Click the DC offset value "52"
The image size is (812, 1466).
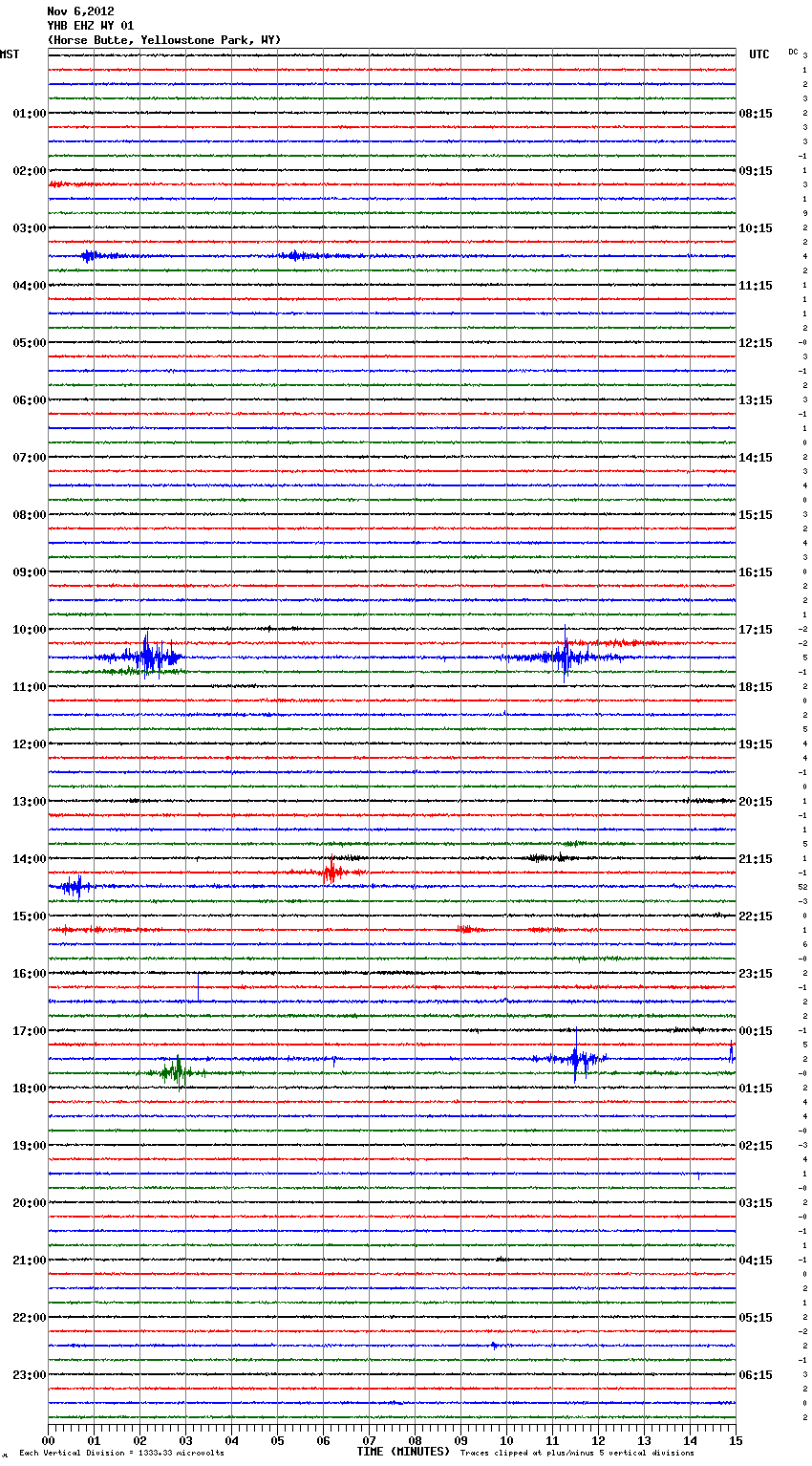(x=803, y=887)
